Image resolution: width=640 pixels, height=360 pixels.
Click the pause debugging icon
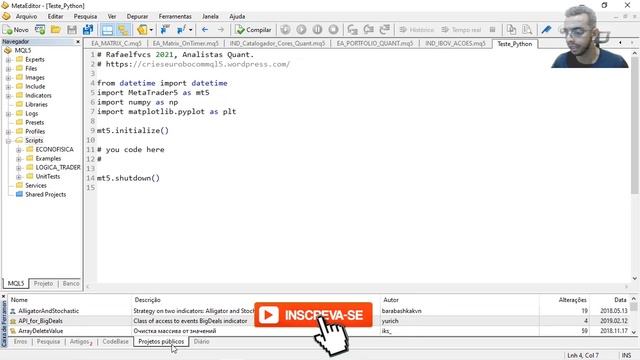click(x=317, y=29)
